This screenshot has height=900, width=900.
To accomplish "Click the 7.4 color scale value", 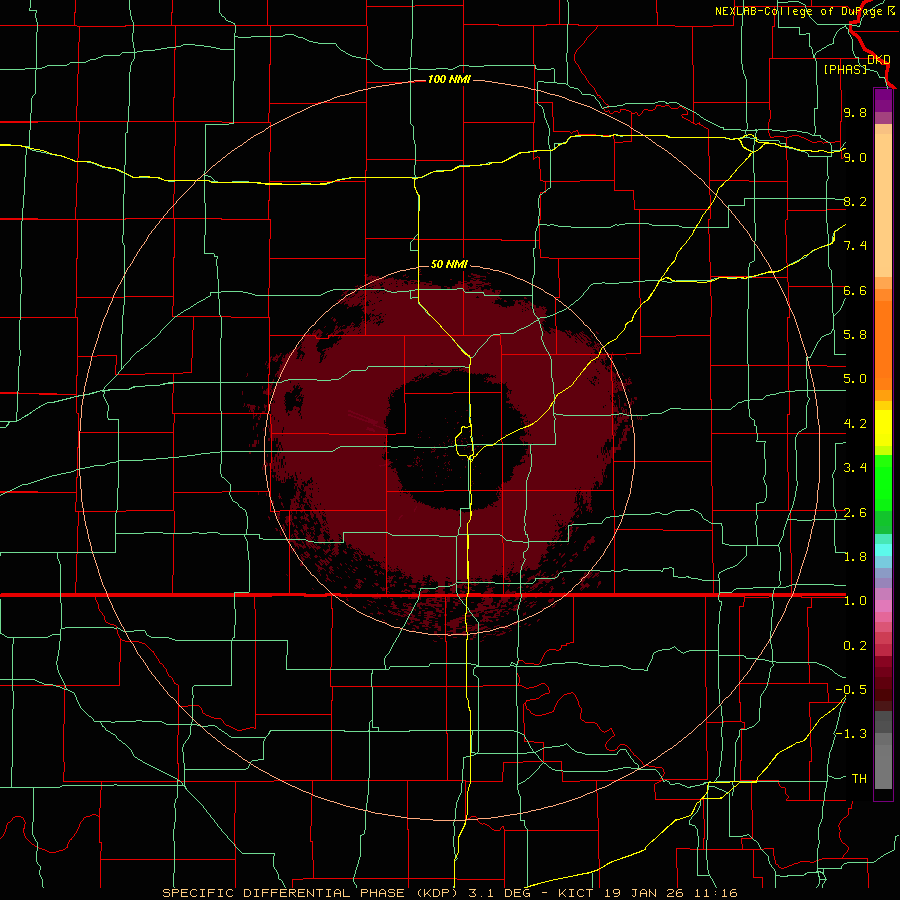I will (855, 246).
